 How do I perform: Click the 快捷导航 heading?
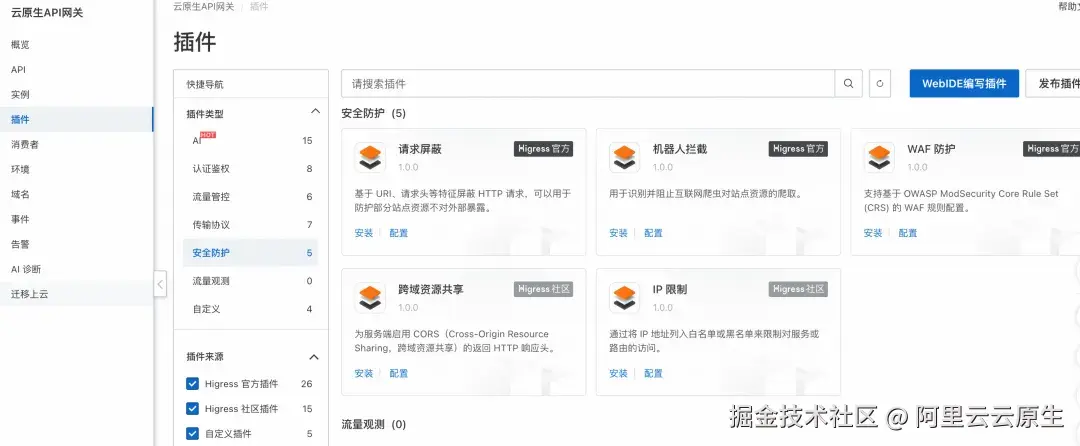point(205,85)
